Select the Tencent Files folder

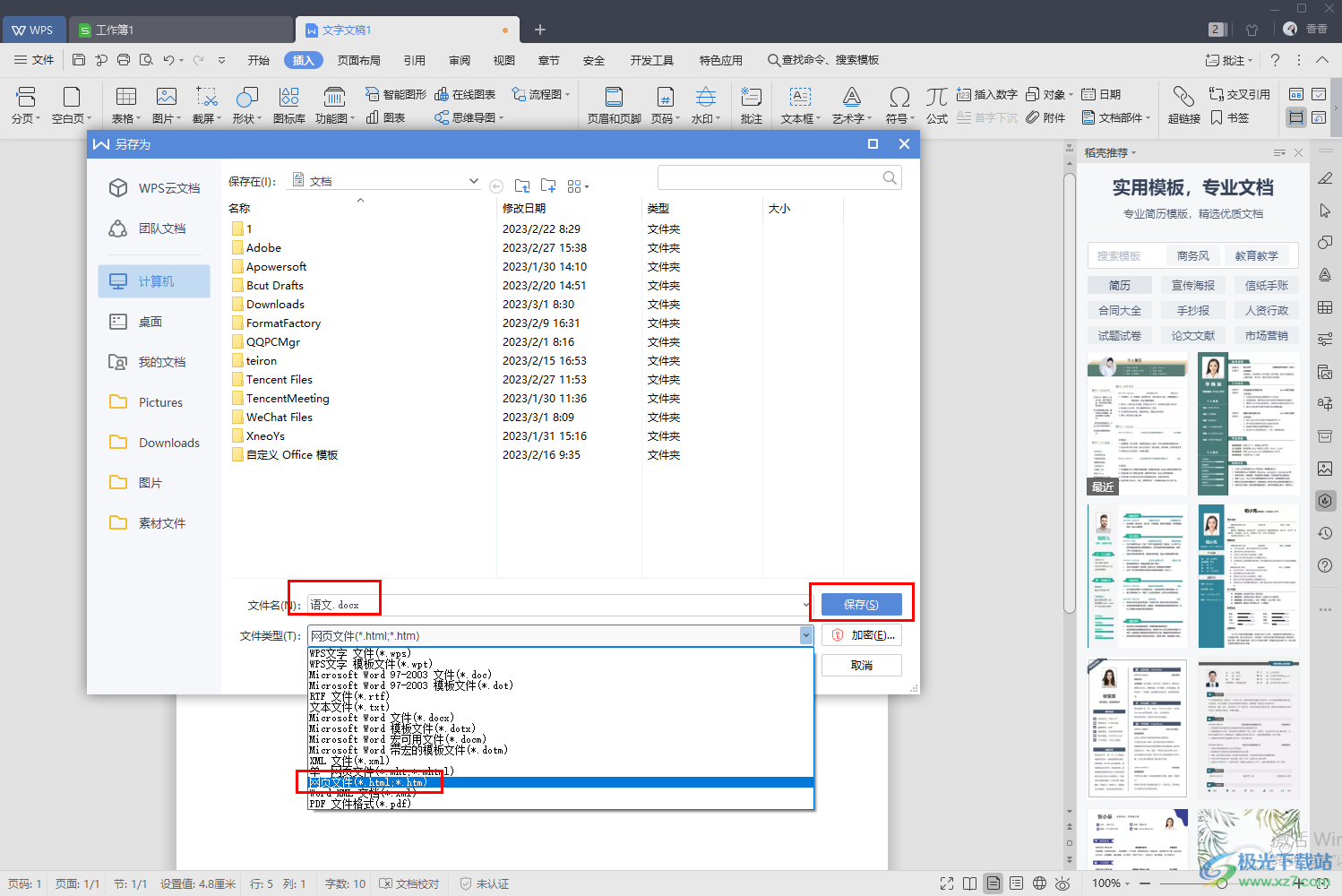point(280,379)
